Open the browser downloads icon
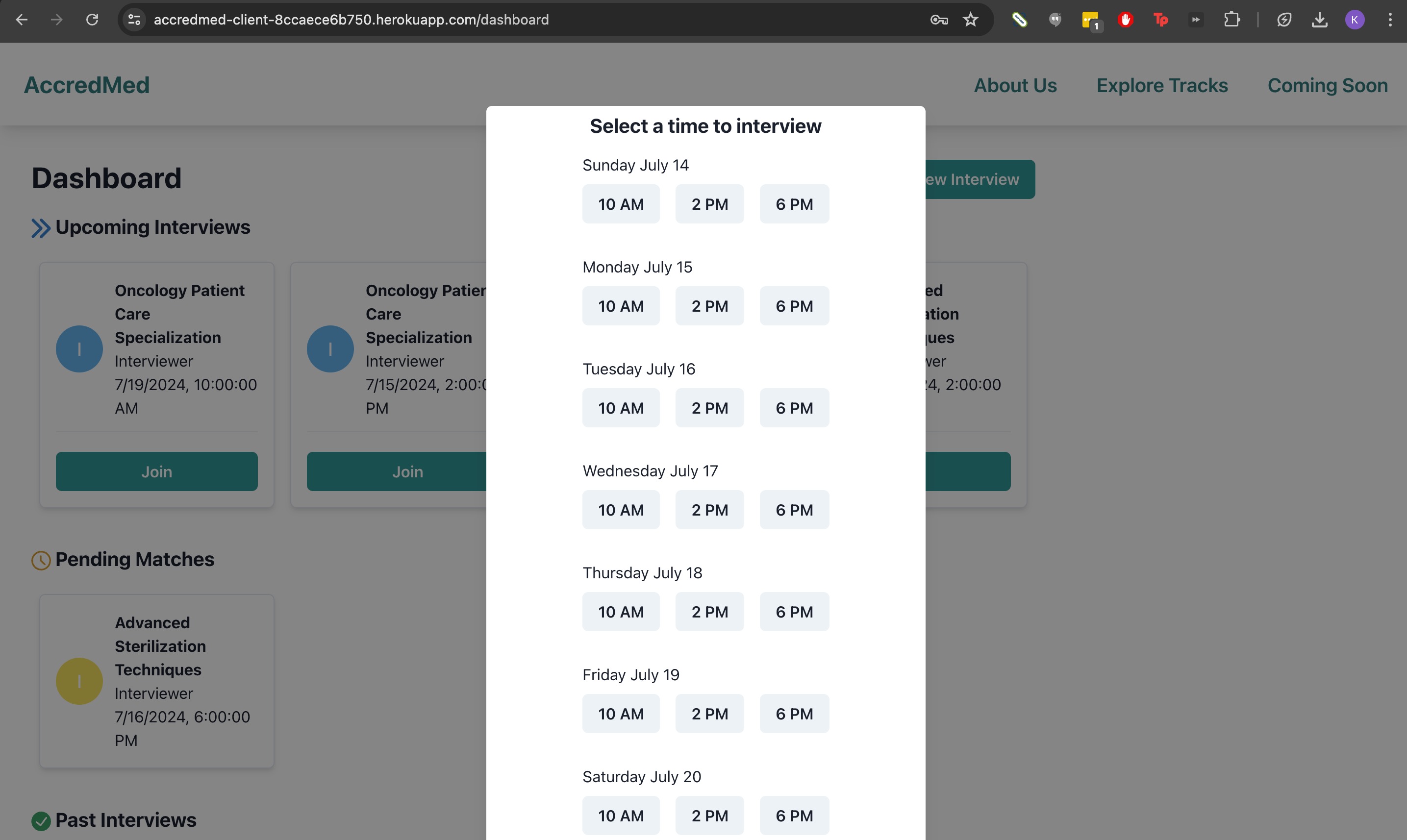This screenshot has height=840, width=1407. (x=1319, y=20)
